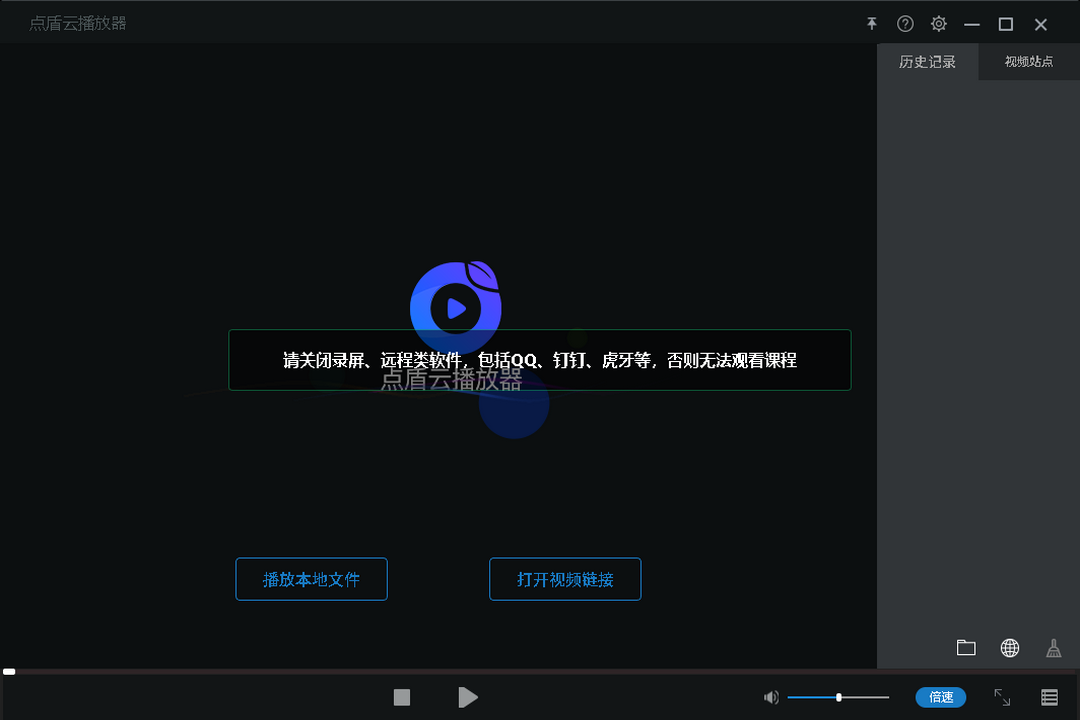1080x720 pixels.
Task: Click the 打开视频链接 button
Action: [x=565, y=579]
